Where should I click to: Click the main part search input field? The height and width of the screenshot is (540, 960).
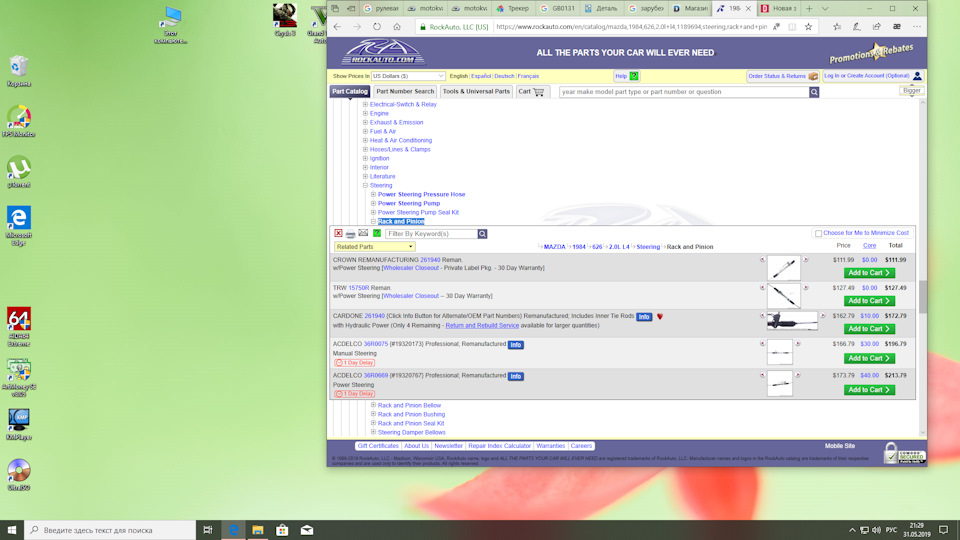click(x=684, y=92)
